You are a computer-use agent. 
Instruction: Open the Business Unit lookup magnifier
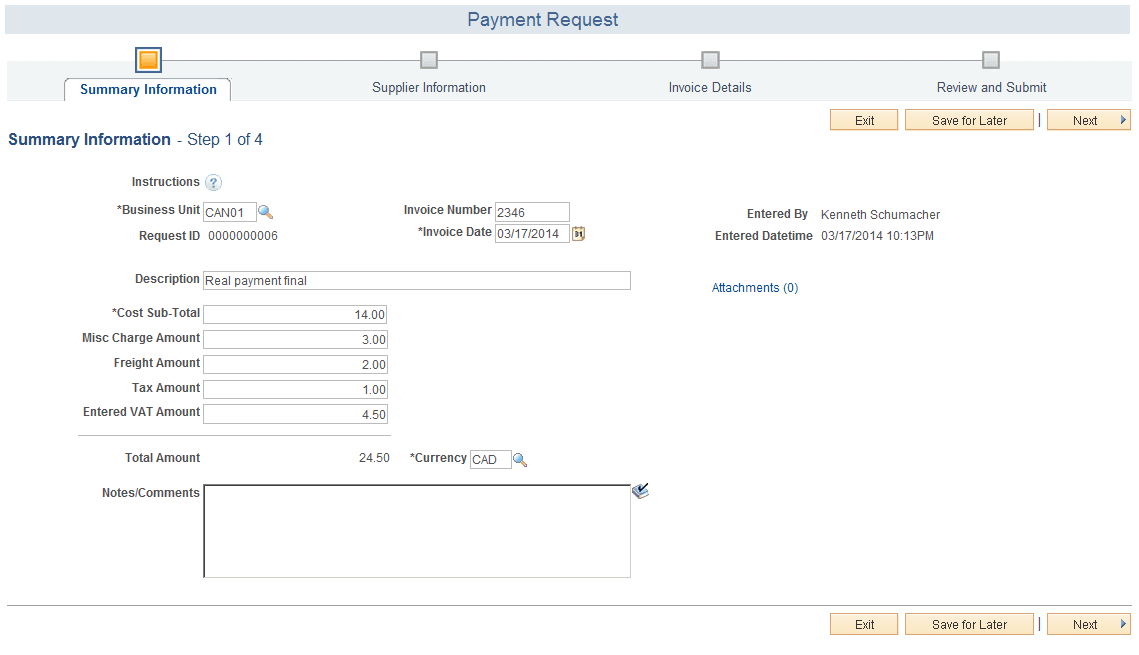(x=265, y=211)
